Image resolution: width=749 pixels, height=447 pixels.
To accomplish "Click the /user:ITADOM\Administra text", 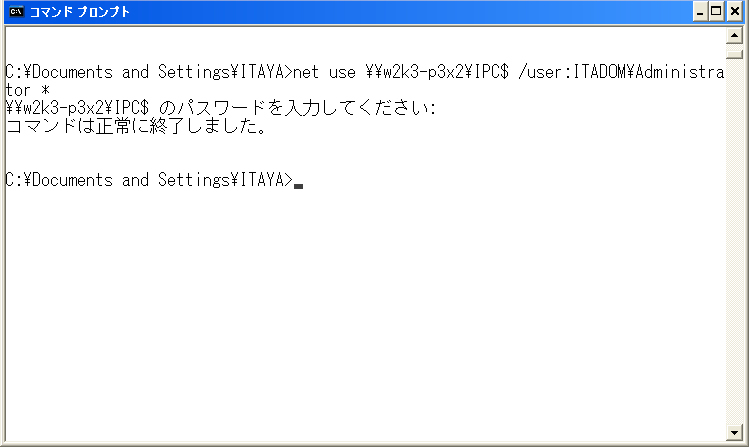I will 621,72.
